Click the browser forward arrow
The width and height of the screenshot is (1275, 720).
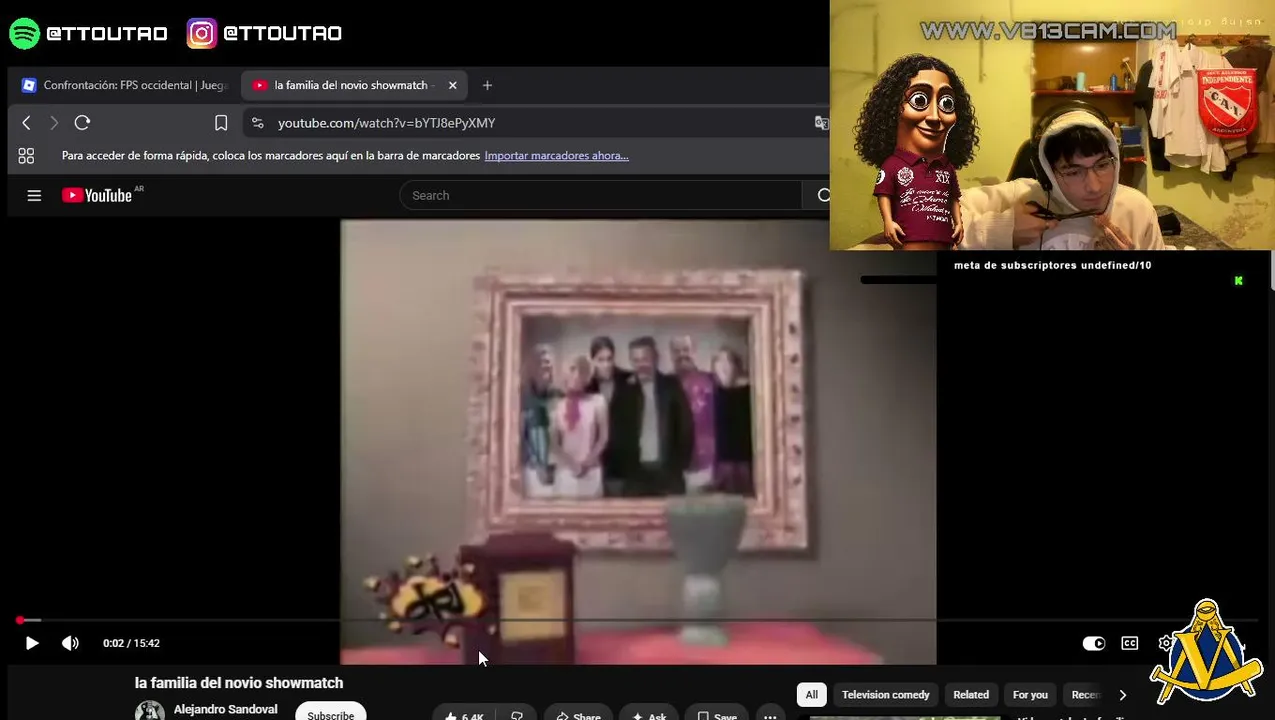pyautogui.click(x=54, y=123)
